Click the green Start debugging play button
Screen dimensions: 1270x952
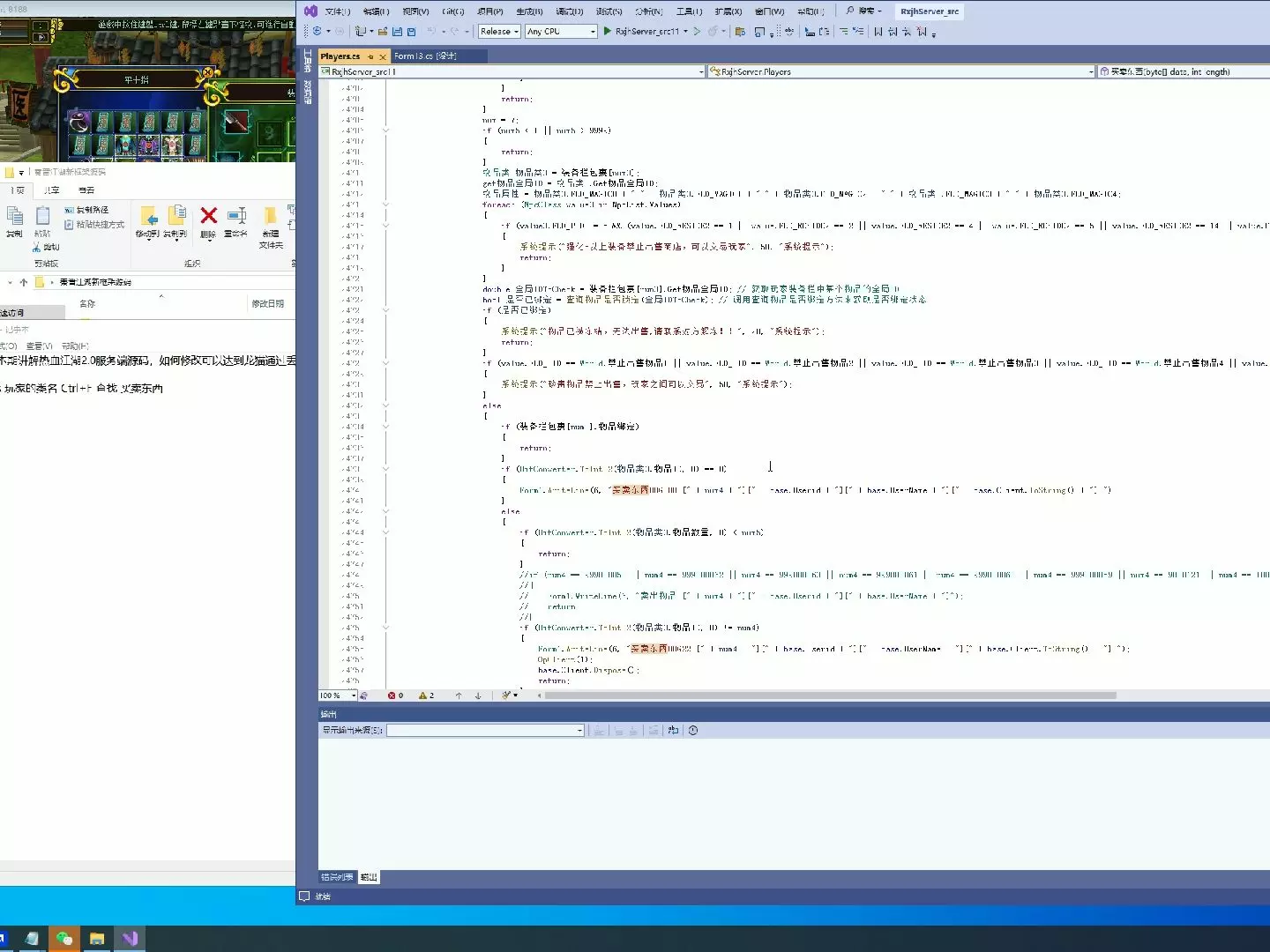click(608, 31)
